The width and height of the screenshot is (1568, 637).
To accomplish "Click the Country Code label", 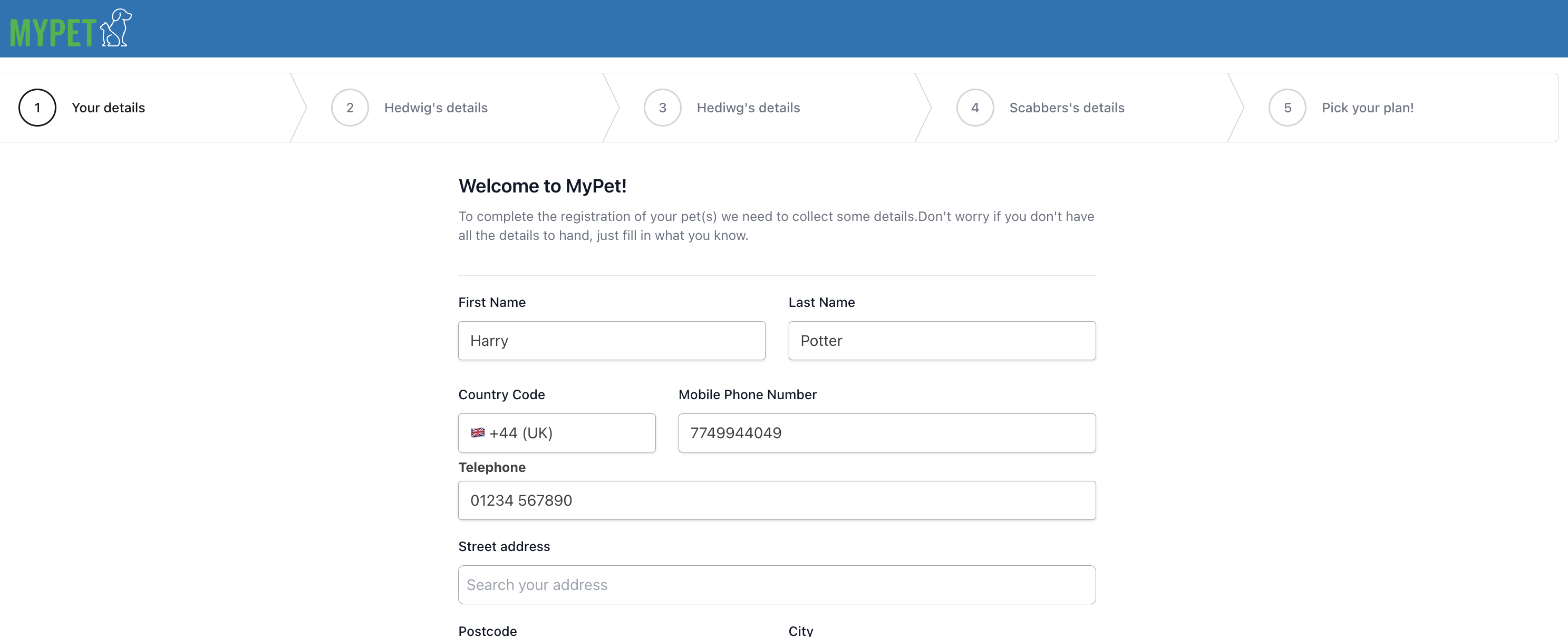I will click(501, 394).
